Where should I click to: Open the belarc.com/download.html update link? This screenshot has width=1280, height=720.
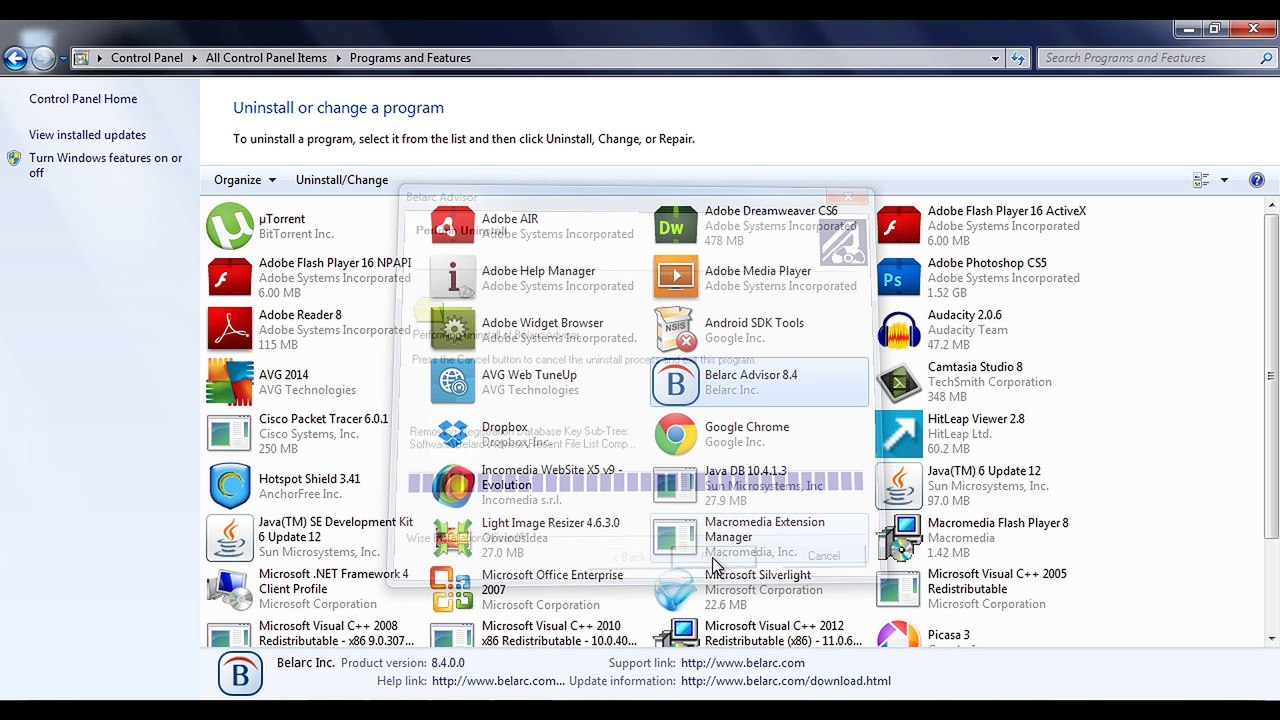786,681
